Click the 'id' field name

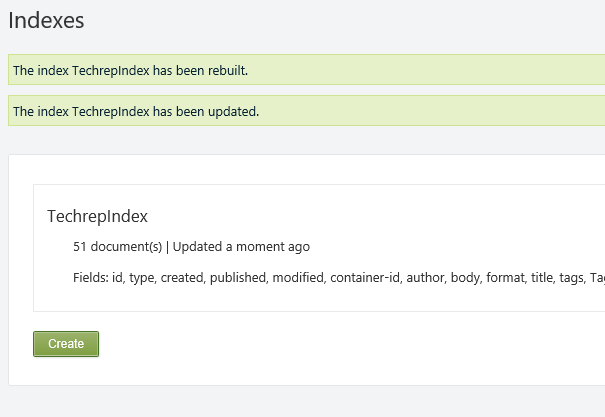(x=117, y=277)
